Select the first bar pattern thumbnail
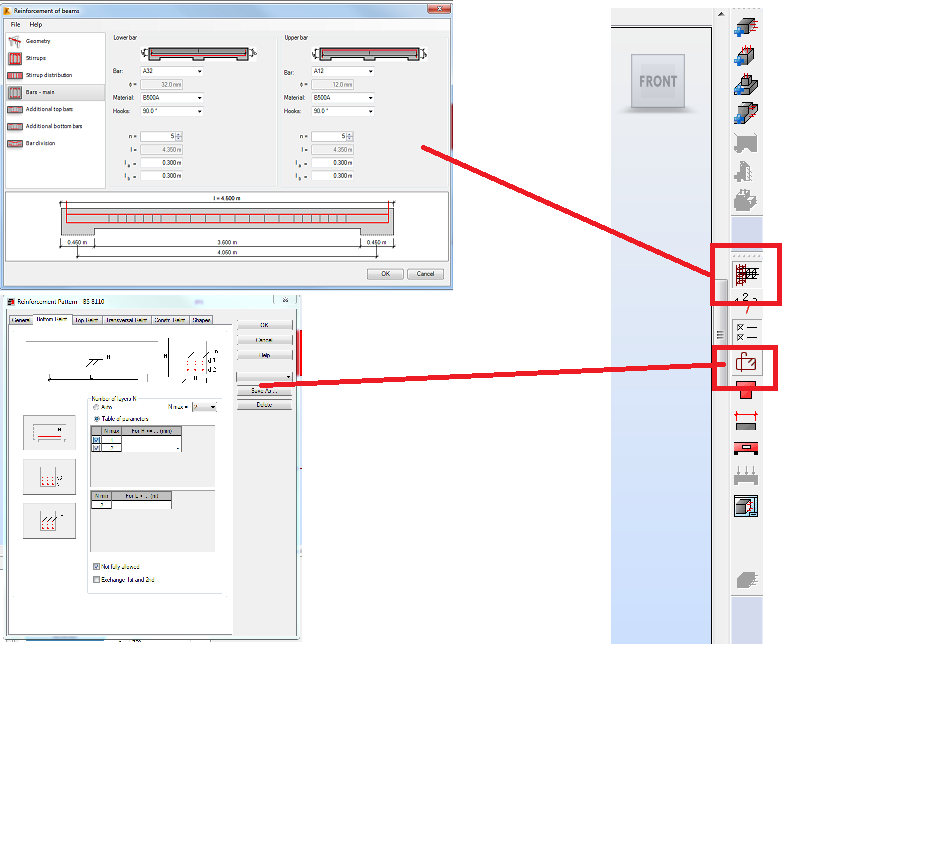 (49, 432)
